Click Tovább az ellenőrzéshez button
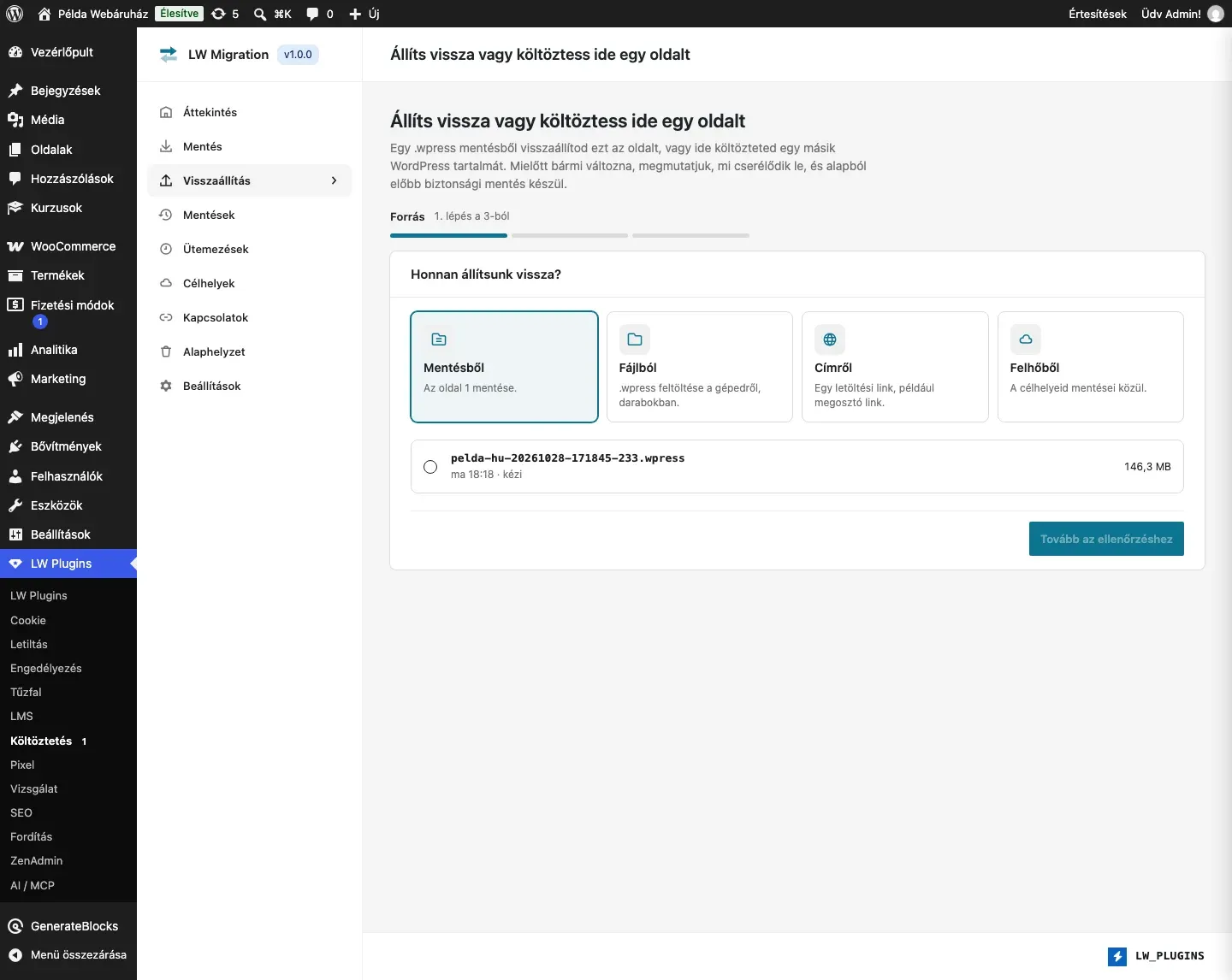Image resolution: width=1232 pixels, height=980 pixels. [1106, 539]
